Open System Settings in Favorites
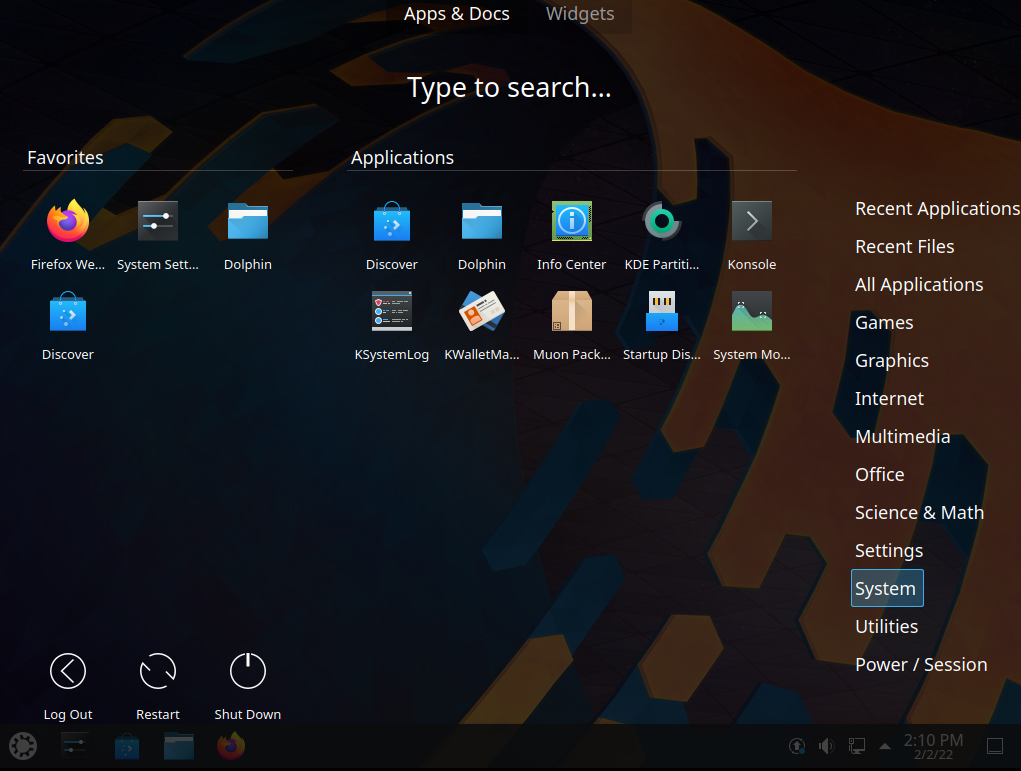This screenshot has height=771, width=1021. [158, 222]
